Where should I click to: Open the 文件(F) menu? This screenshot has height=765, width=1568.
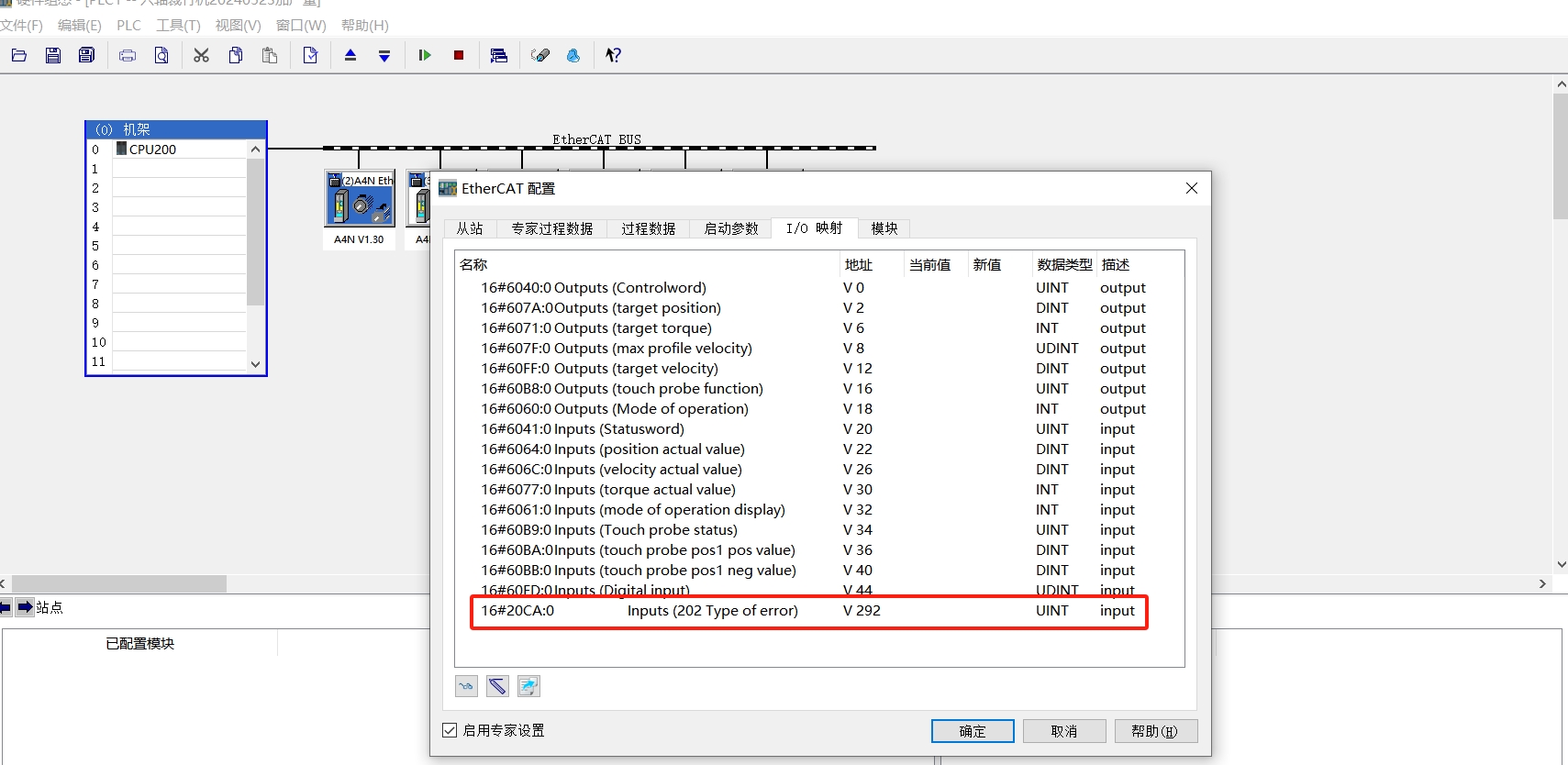21,26
